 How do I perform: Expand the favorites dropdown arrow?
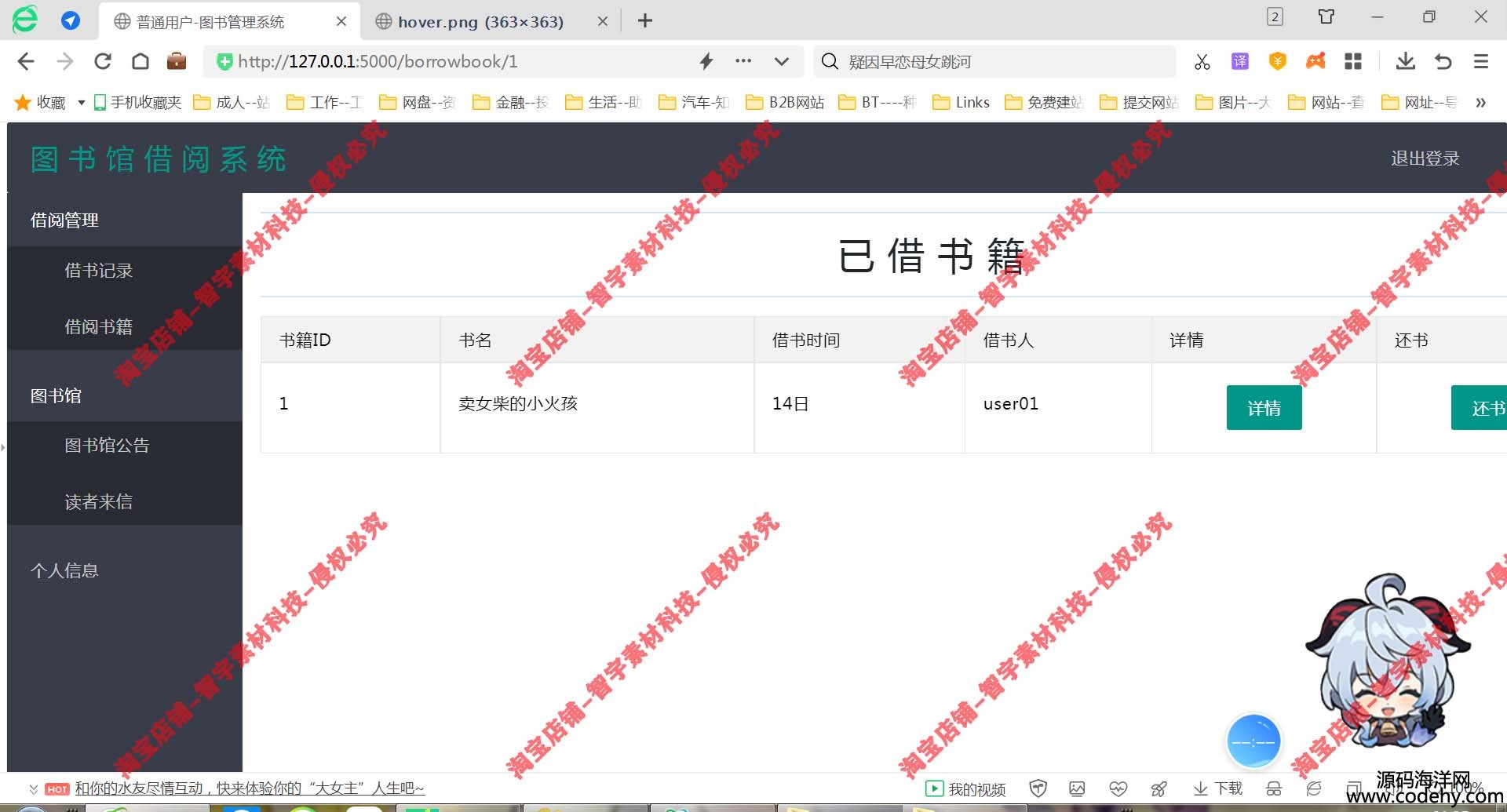[81, 103]
